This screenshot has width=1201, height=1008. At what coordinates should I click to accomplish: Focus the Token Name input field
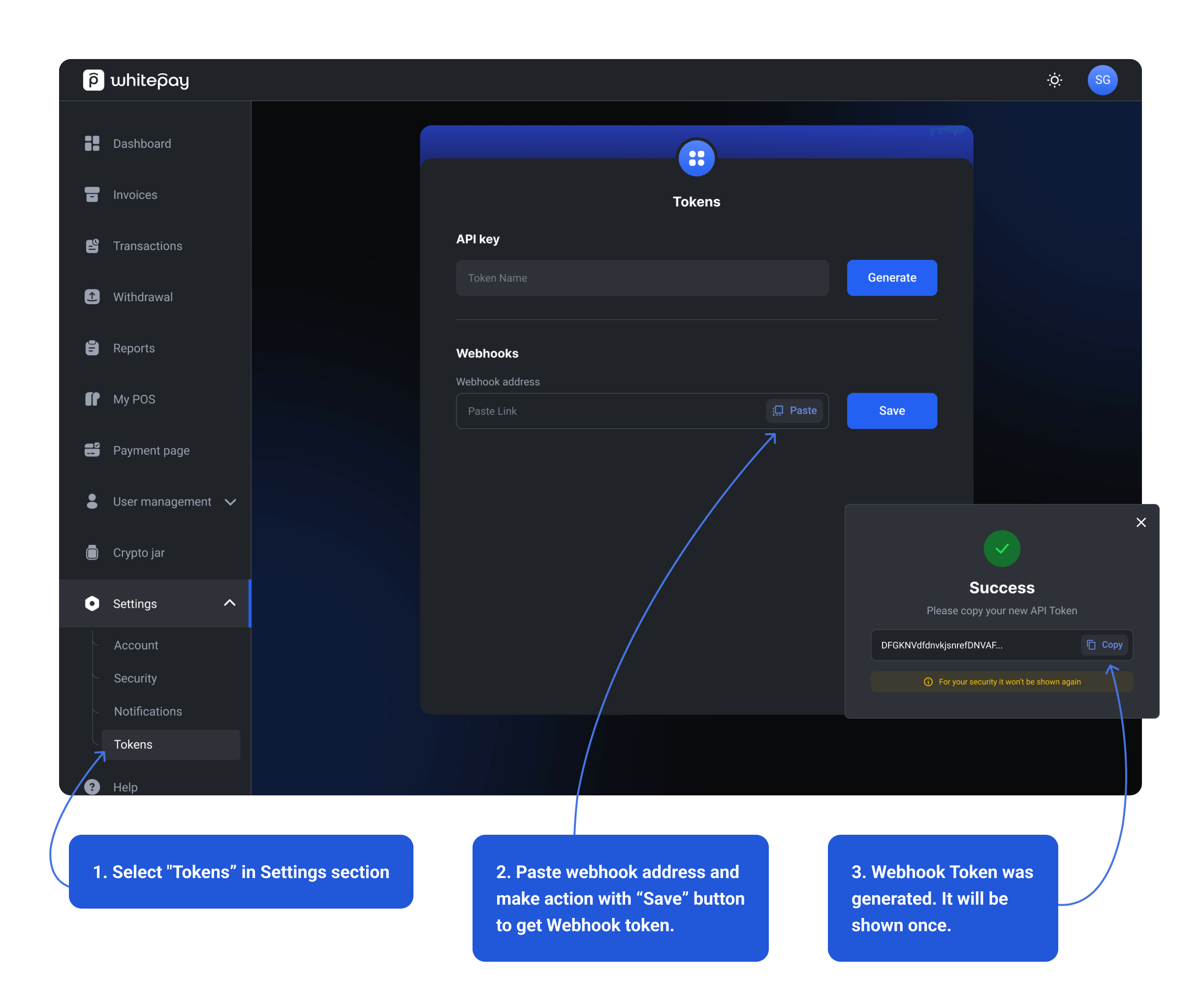coord(642,278)
